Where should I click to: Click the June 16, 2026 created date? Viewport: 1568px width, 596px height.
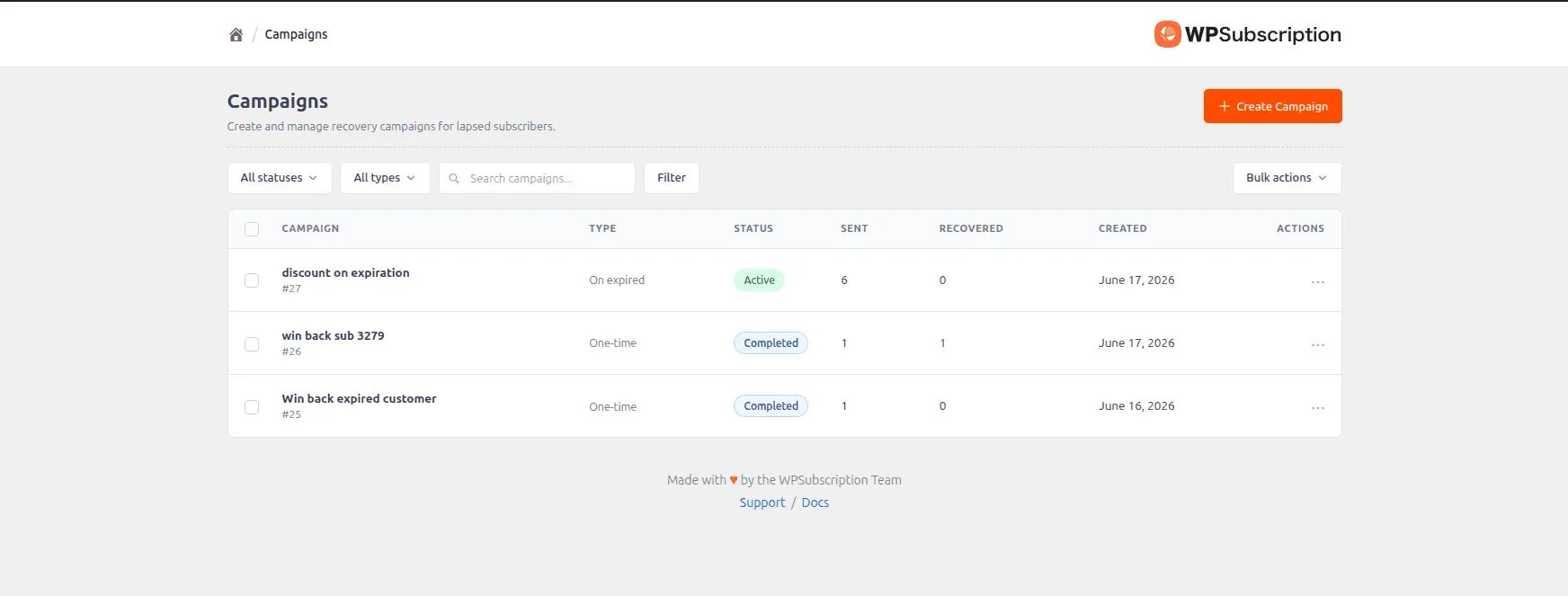1136,406
